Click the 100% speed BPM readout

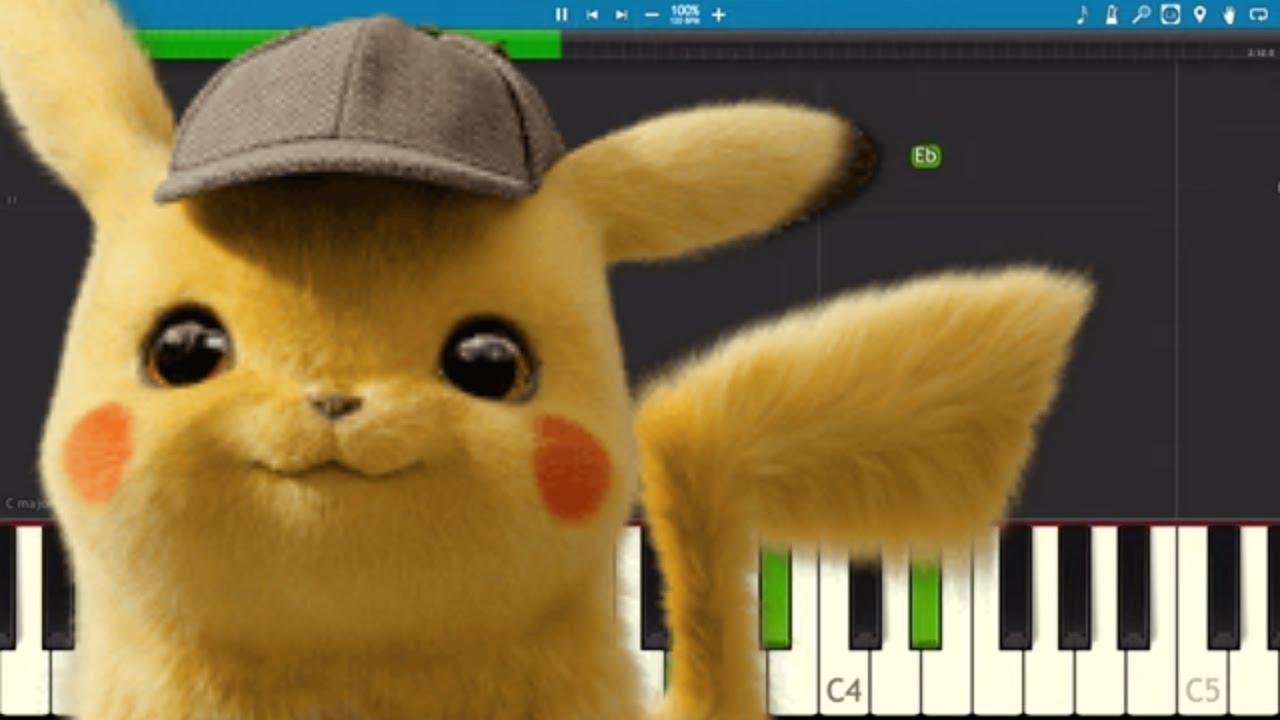click(x=685, y=14)
